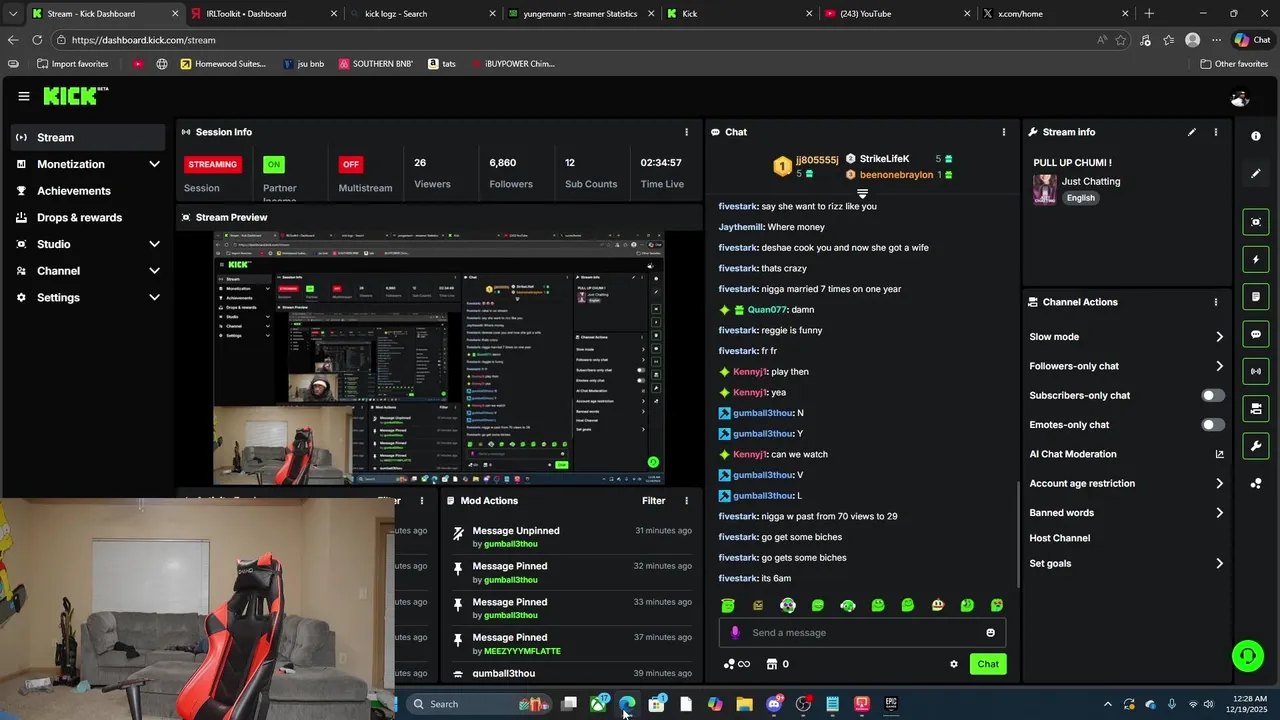Switch to yungemann streamer Statistics tab

(x=580, y=14)
